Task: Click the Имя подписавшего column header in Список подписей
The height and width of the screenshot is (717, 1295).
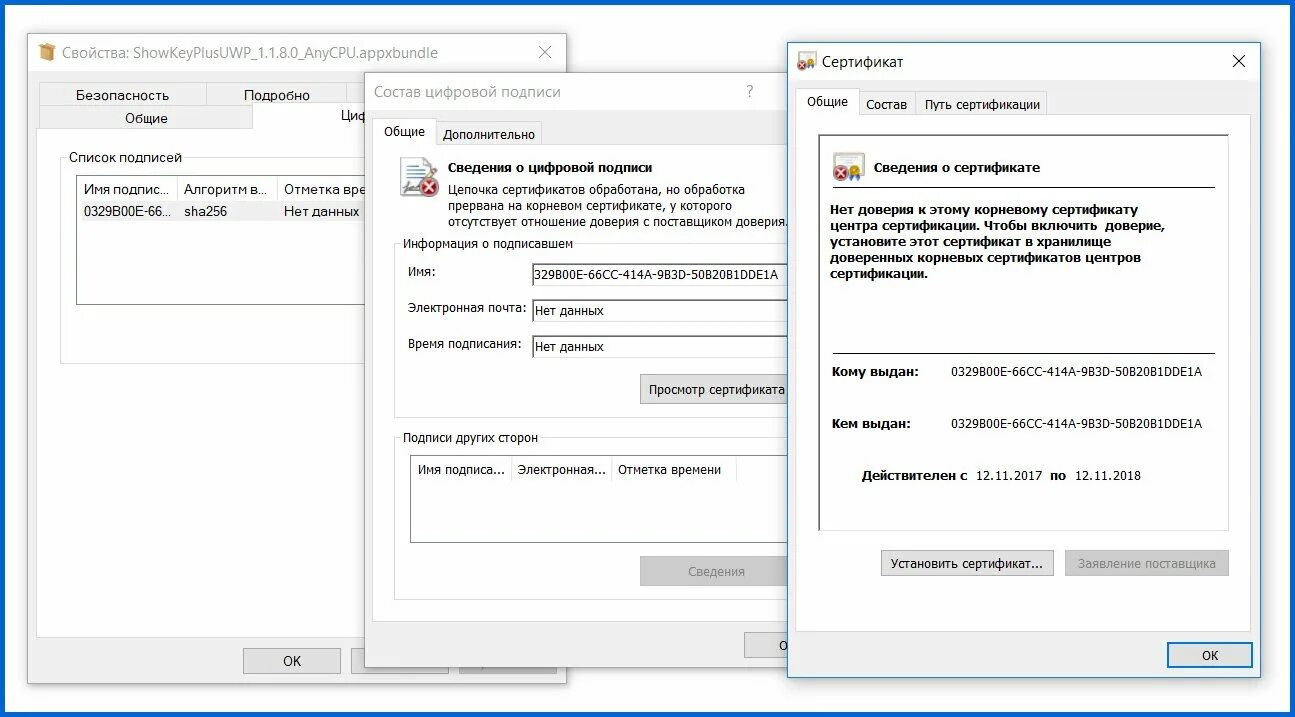Action: pos(127,189)
